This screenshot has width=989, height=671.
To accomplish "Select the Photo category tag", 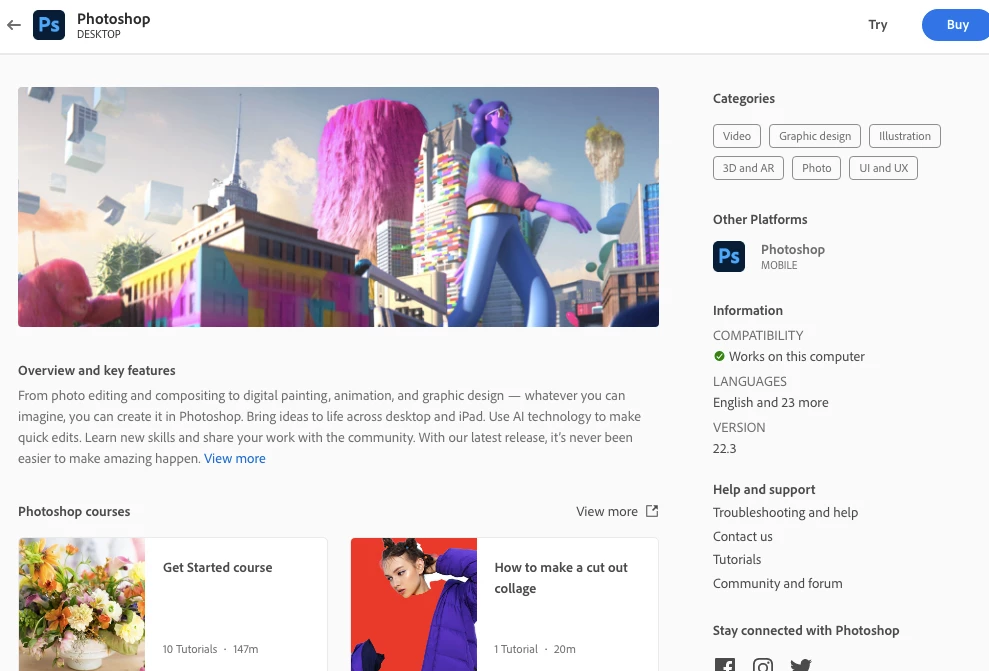I will click(816, 168).
